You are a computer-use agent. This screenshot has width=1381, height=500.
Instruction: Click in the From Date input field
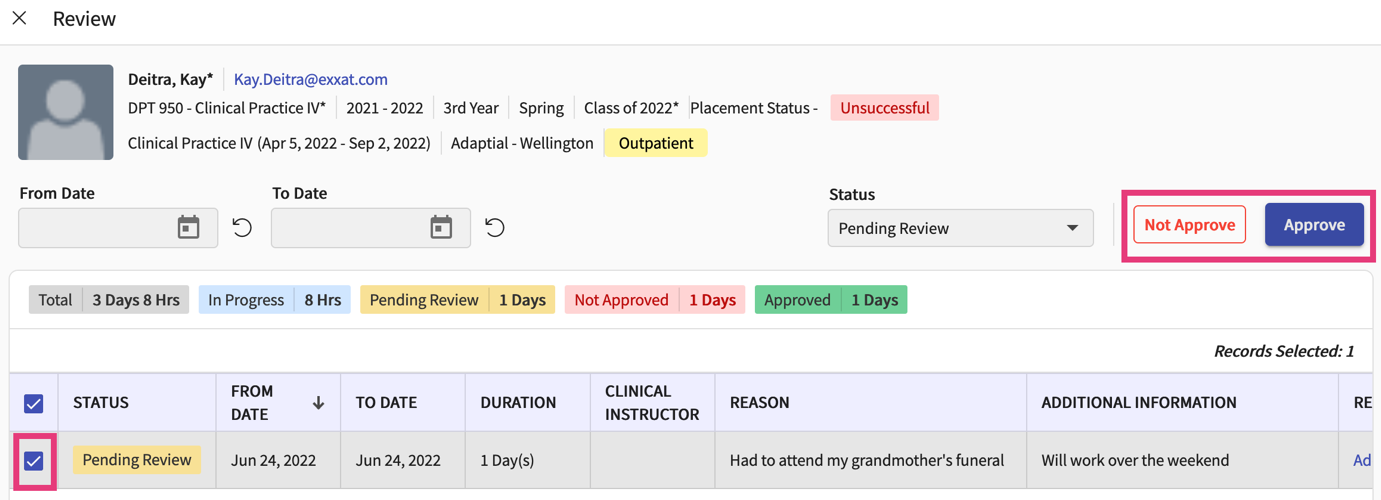point(96,228)
